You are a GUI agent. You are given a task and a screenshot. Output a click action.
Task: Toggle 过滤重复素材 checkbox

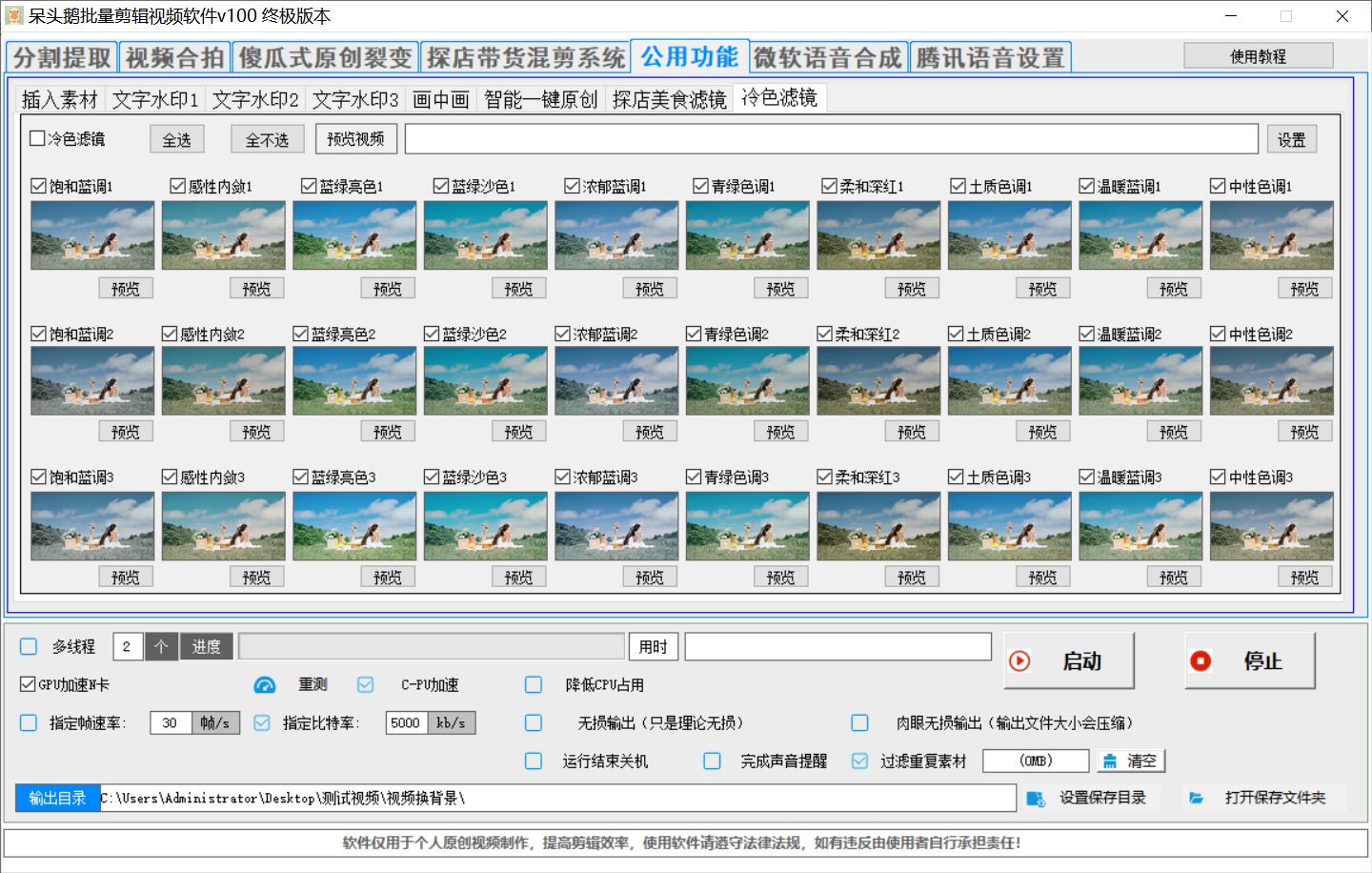(859, 761)
